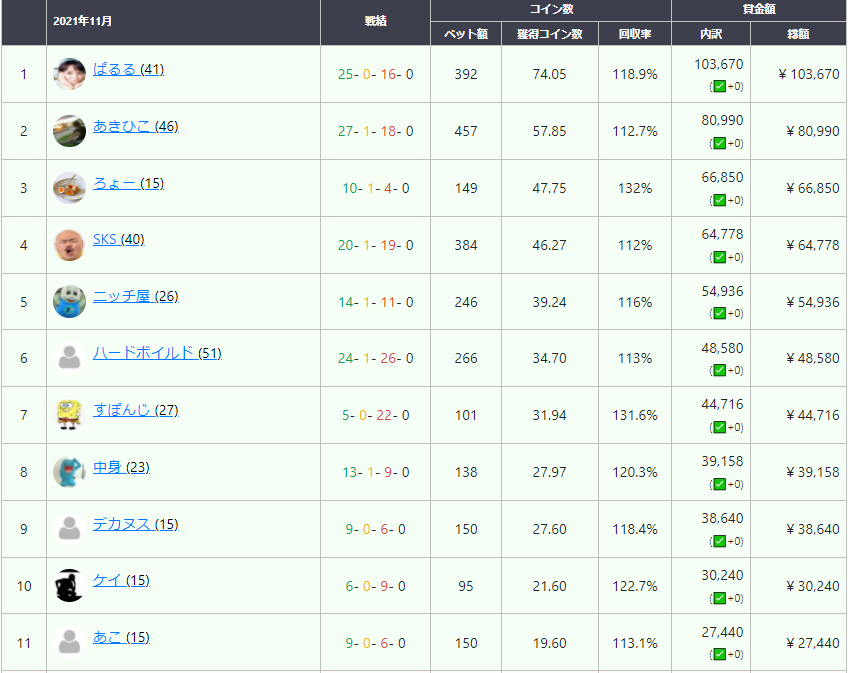This screenshot has width=848, height=673.
Task: Open ケイ (15) profile link
Action: (121, 580)
